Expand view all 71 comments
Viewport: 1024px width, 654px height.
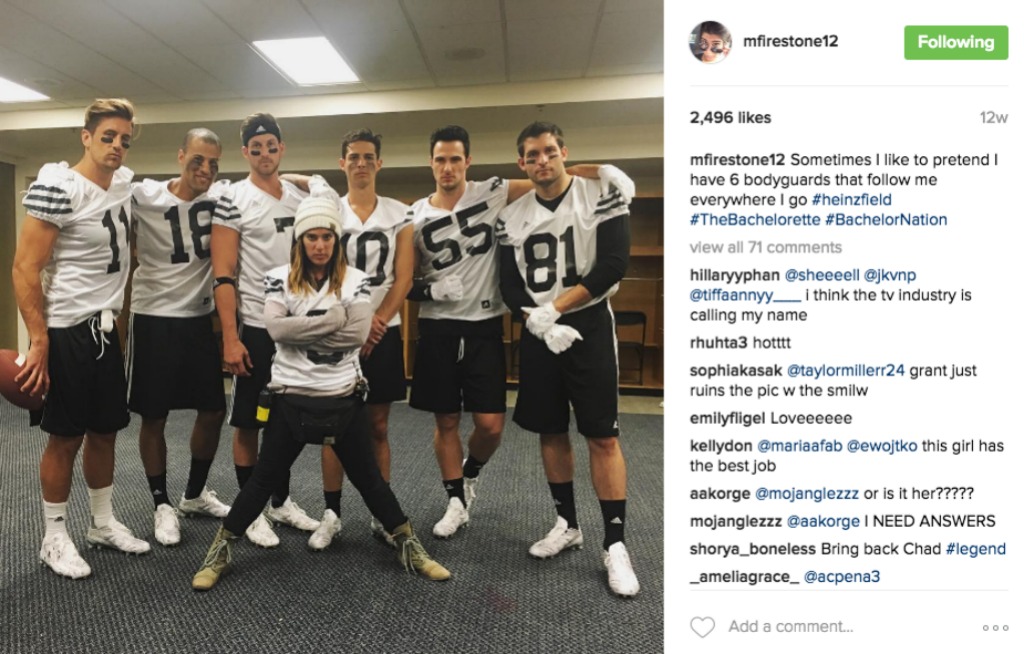pyautogui.click(x=765, y=248)
